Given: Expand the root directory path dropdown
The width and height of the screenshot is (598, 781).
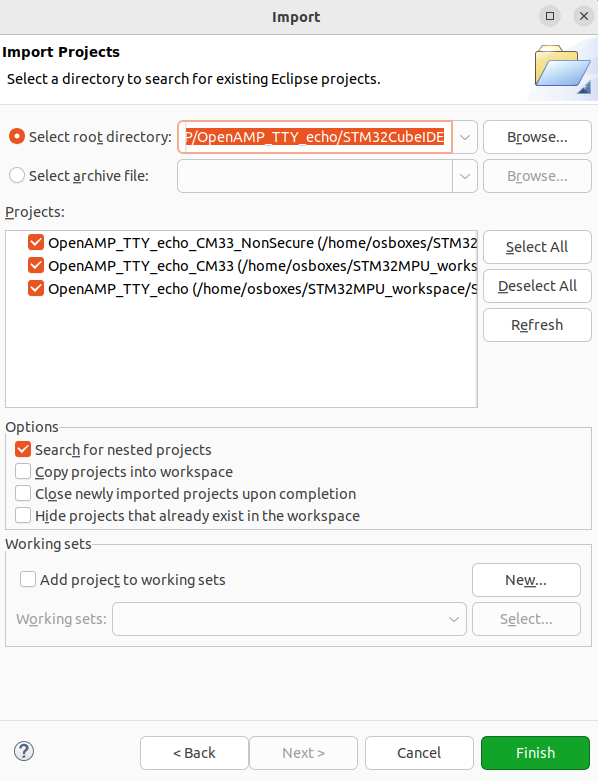Looking at the screenshot, I should 465,137.
